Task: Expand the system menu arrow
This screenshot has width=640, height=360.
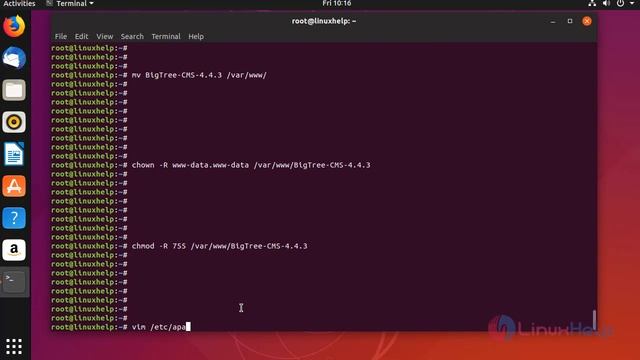Action: click(x=631, y=4)
